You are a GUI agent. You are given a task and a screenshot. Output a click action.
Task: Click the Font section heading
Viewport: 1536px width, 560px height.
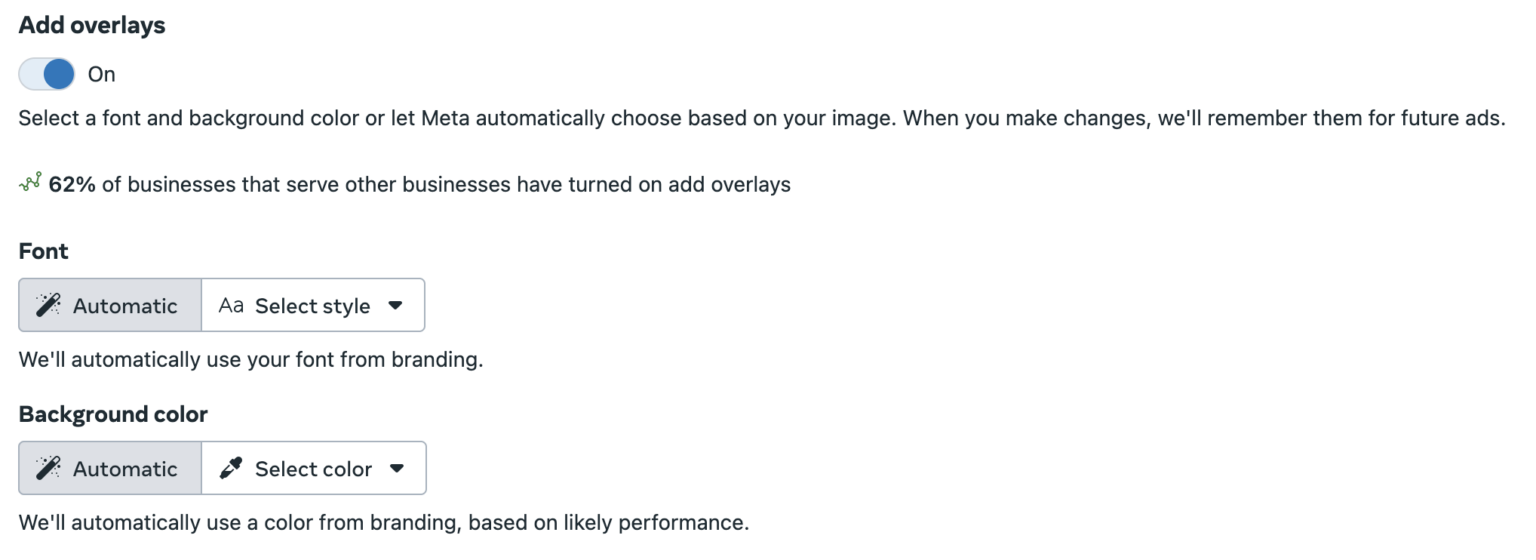click(x=44, y=251)
